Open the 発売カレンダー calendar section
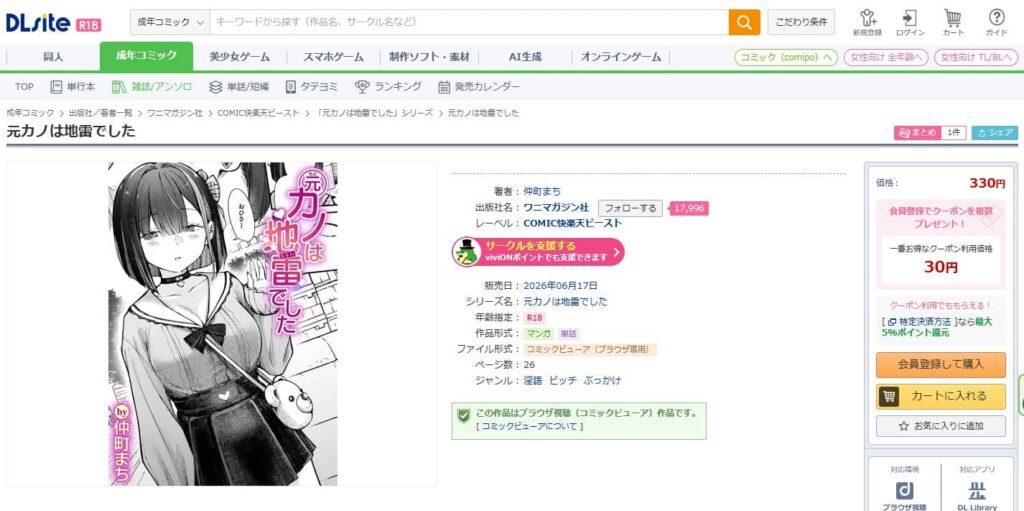This screenshot has width=1024, height=511. (479, 86)
